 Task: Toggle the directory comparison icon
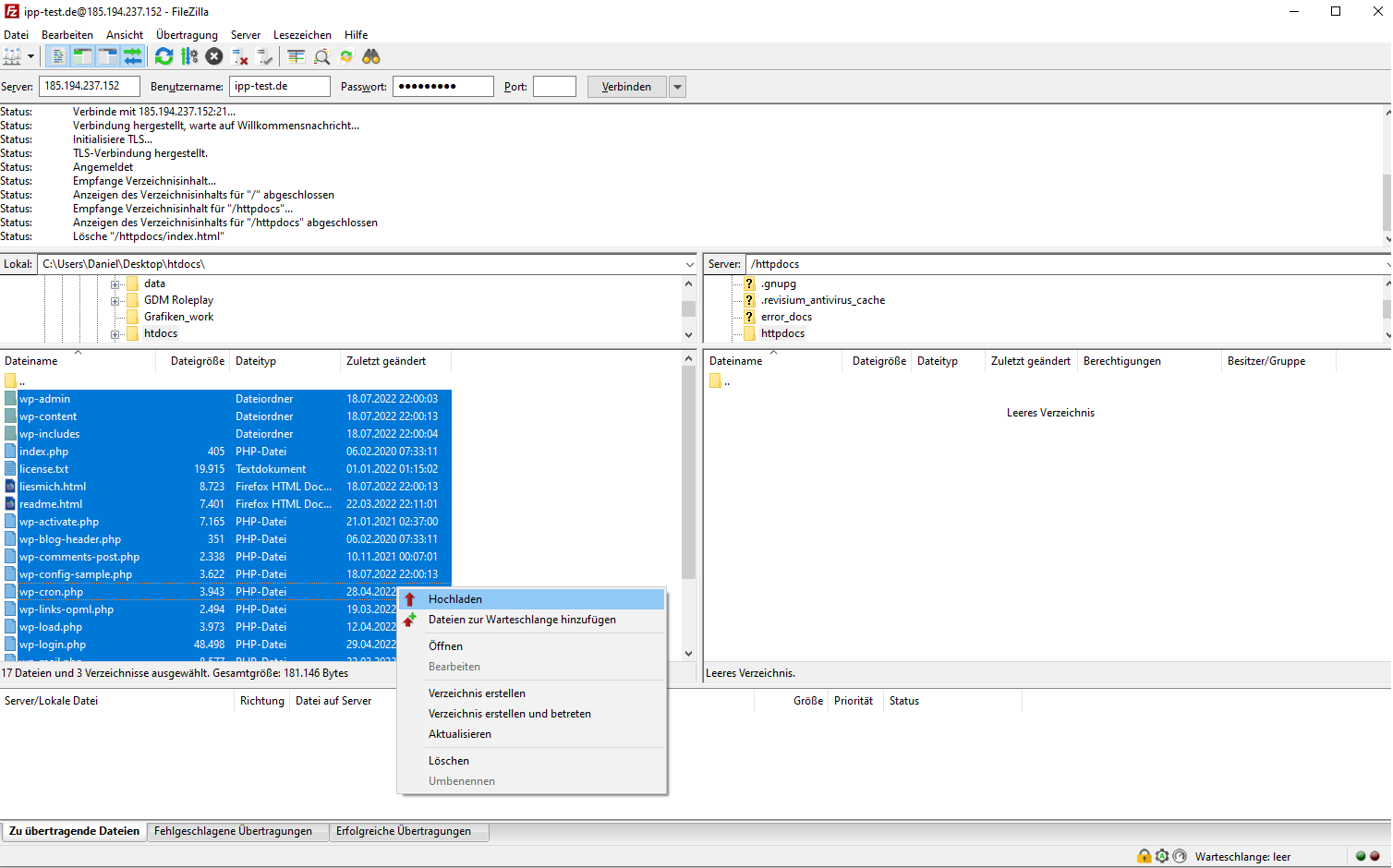[321, 56]
